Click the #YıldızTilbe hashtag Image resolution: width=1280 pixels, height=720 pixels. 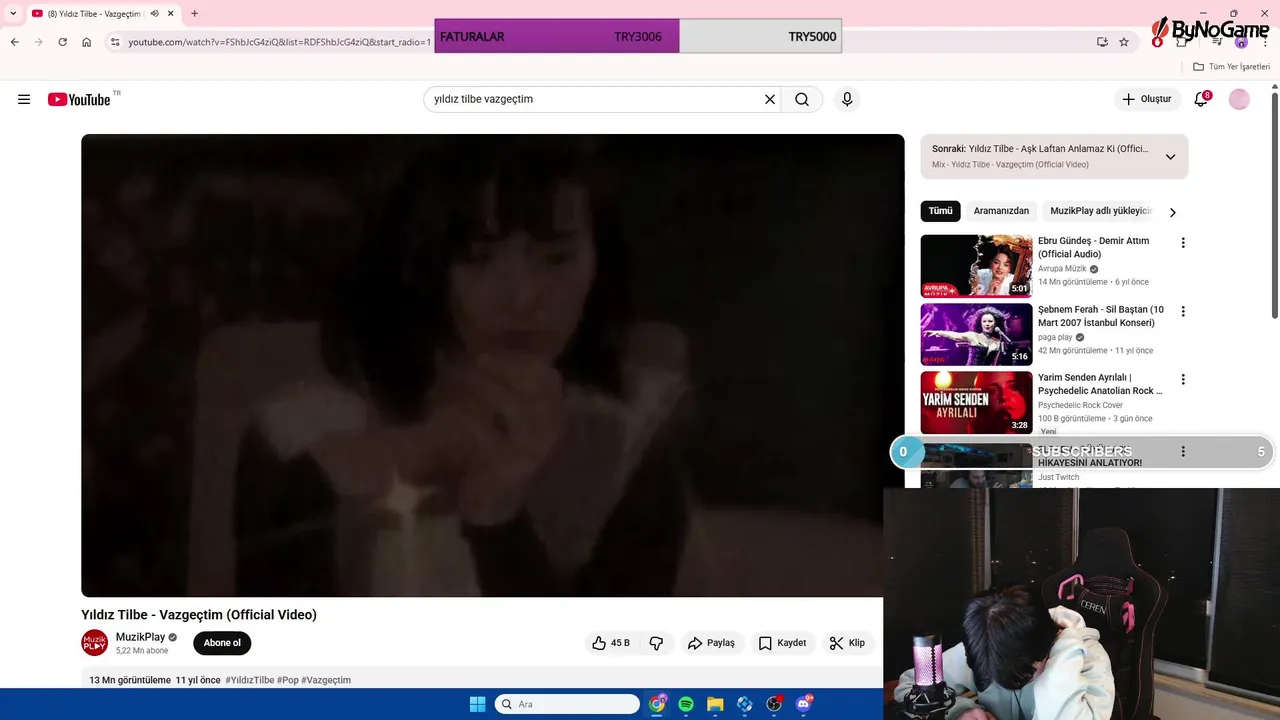point(250,680)
